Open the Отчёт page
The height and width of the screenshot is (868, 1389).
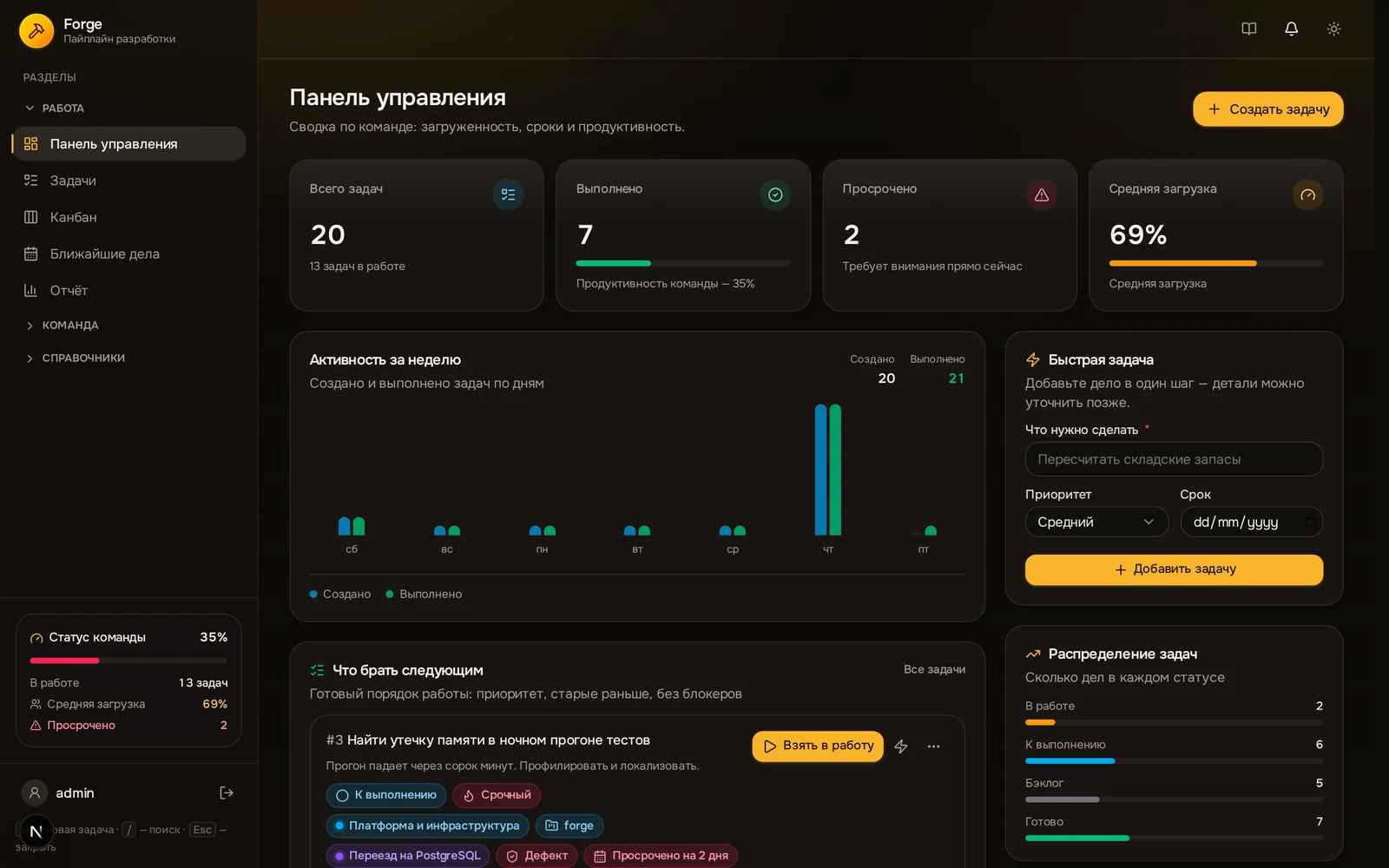(128, 290)
